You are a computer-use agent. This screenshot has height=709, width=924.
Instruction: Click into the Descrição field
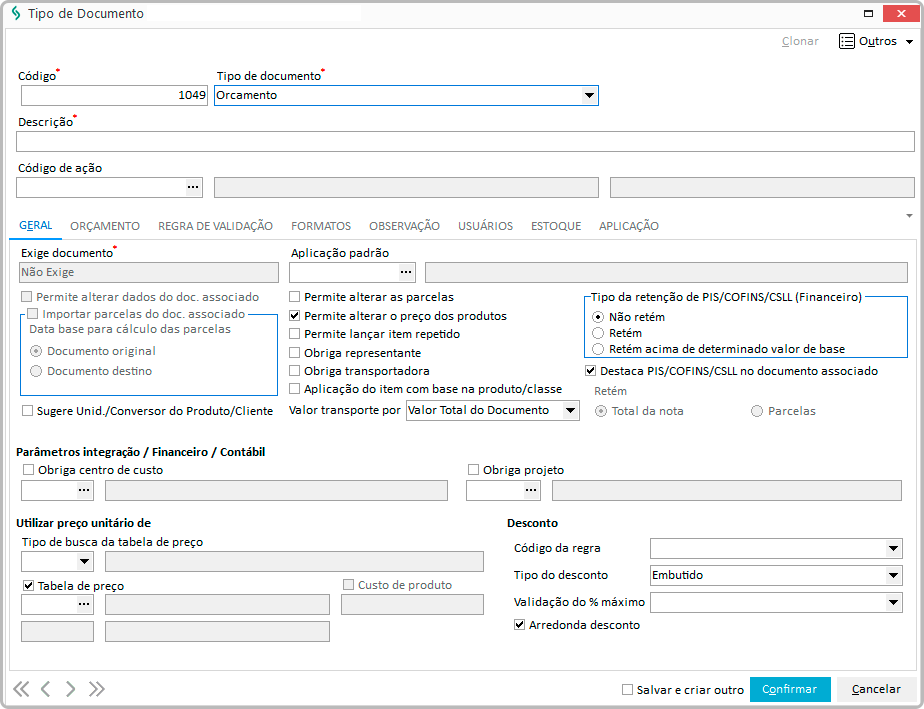point(465,141)
